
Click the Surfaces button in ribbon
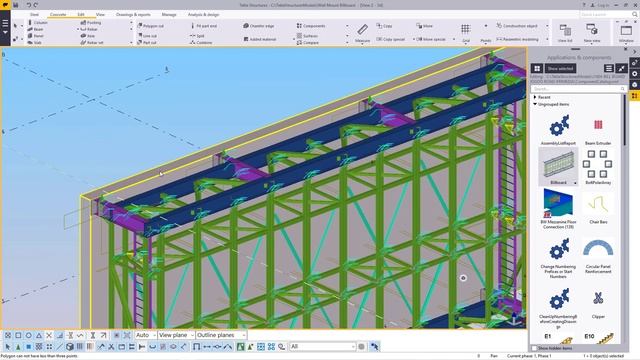point(307,36)
